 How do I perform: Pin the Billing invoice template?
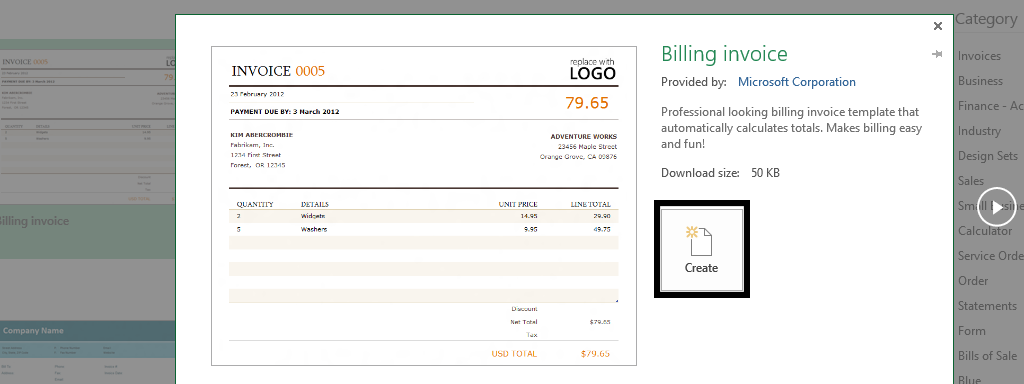pos(937,54)
